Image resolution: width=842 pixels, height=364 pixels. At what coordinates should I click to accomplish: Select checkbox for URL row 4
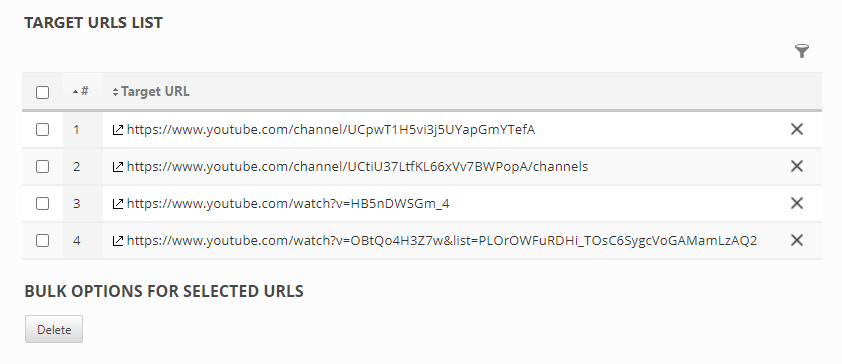click(x=42, y=241)
